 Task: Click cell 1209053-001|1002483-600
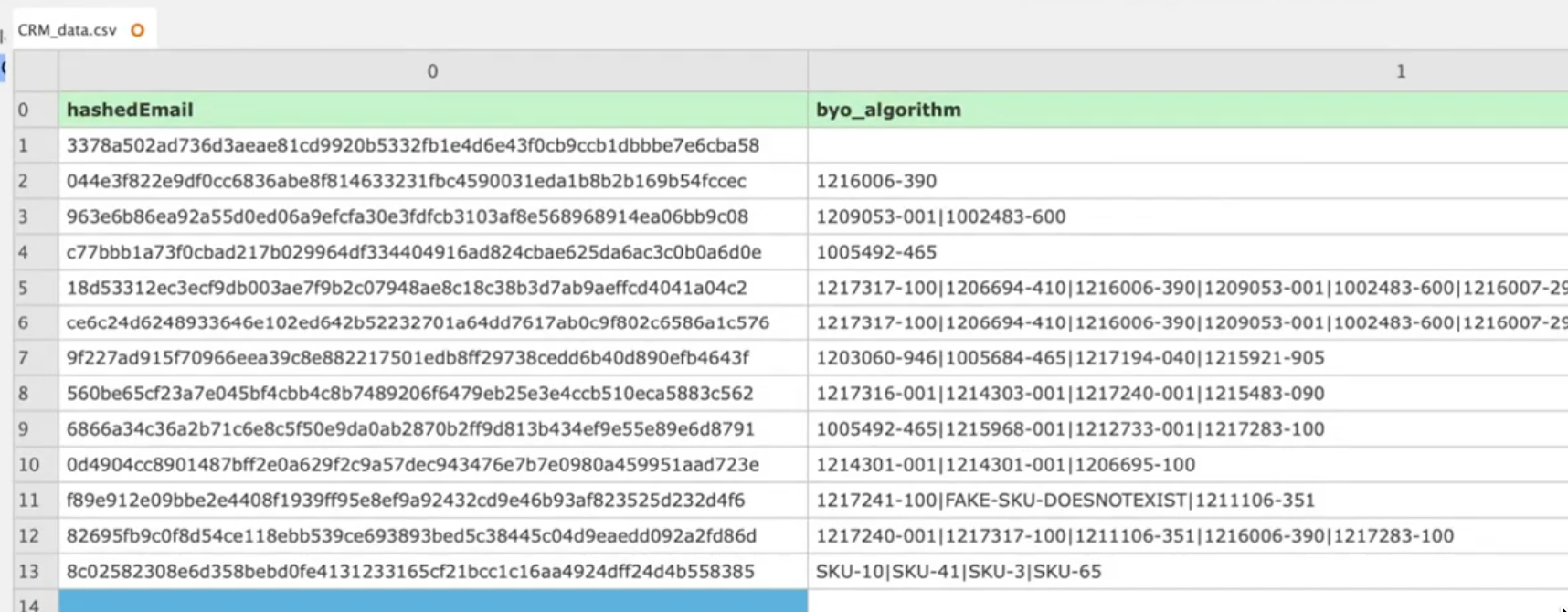1188,216
